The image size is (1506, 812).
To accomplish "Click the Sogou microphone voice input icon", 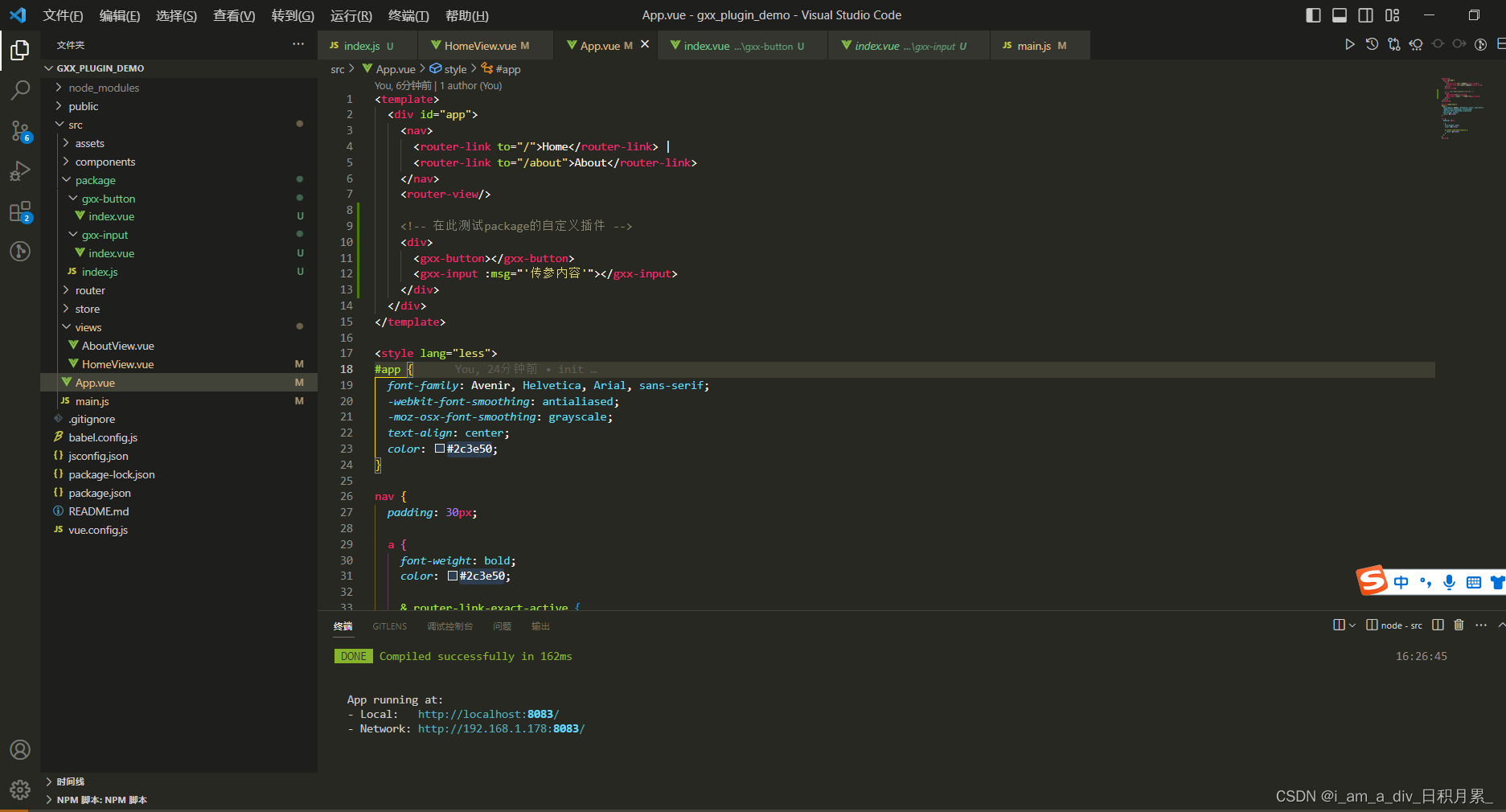I will pos(1449,583).
